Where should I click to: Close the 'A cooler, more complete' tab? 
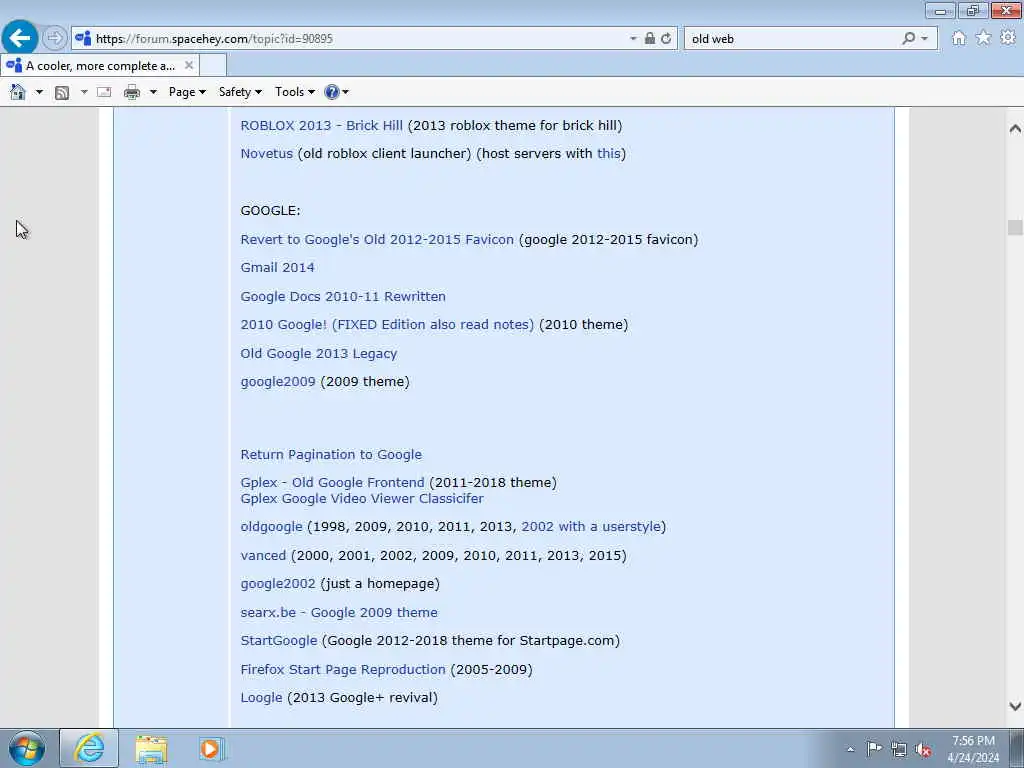[x=189, y=65]
